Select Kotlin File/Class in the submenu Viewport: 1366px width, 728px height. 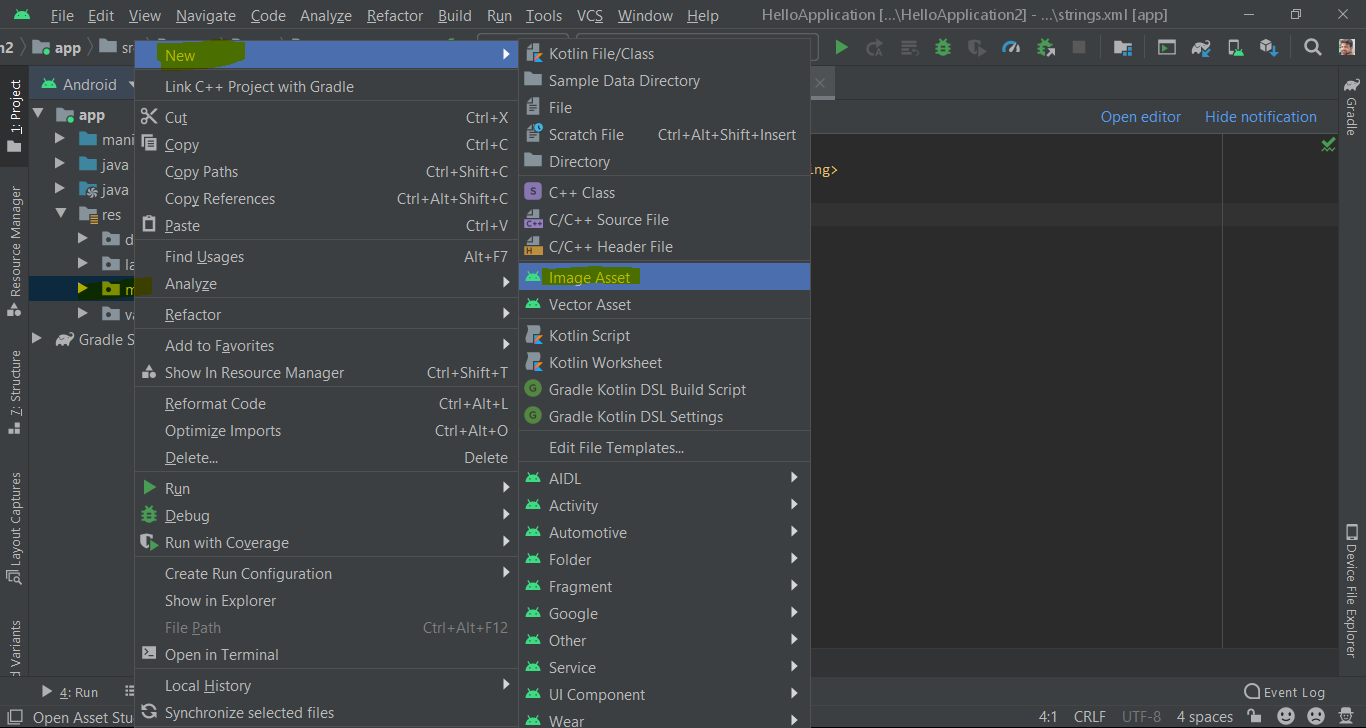664,53
